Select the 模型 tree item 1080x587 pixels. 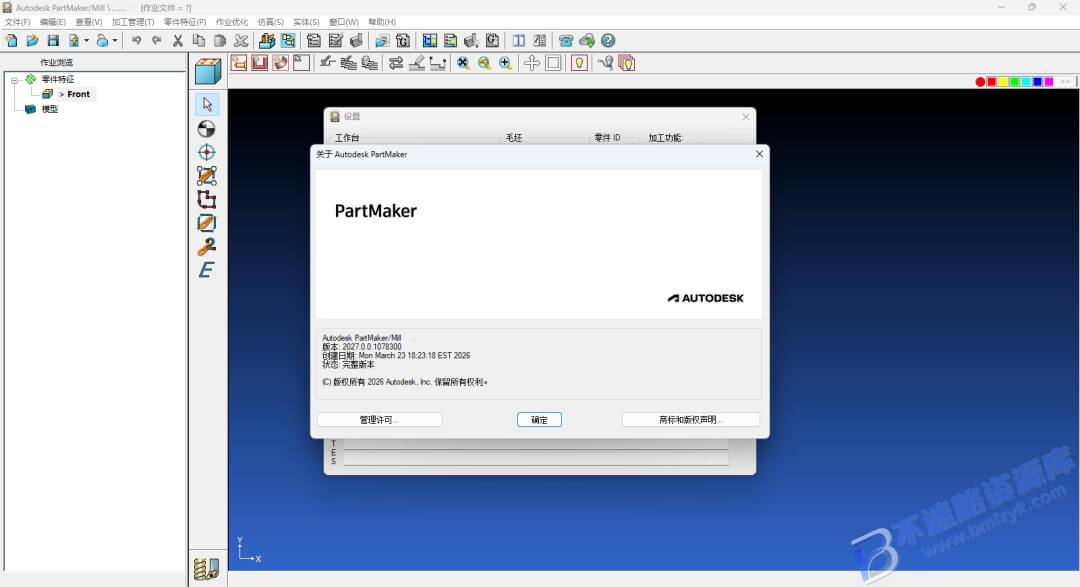point(50,109)
